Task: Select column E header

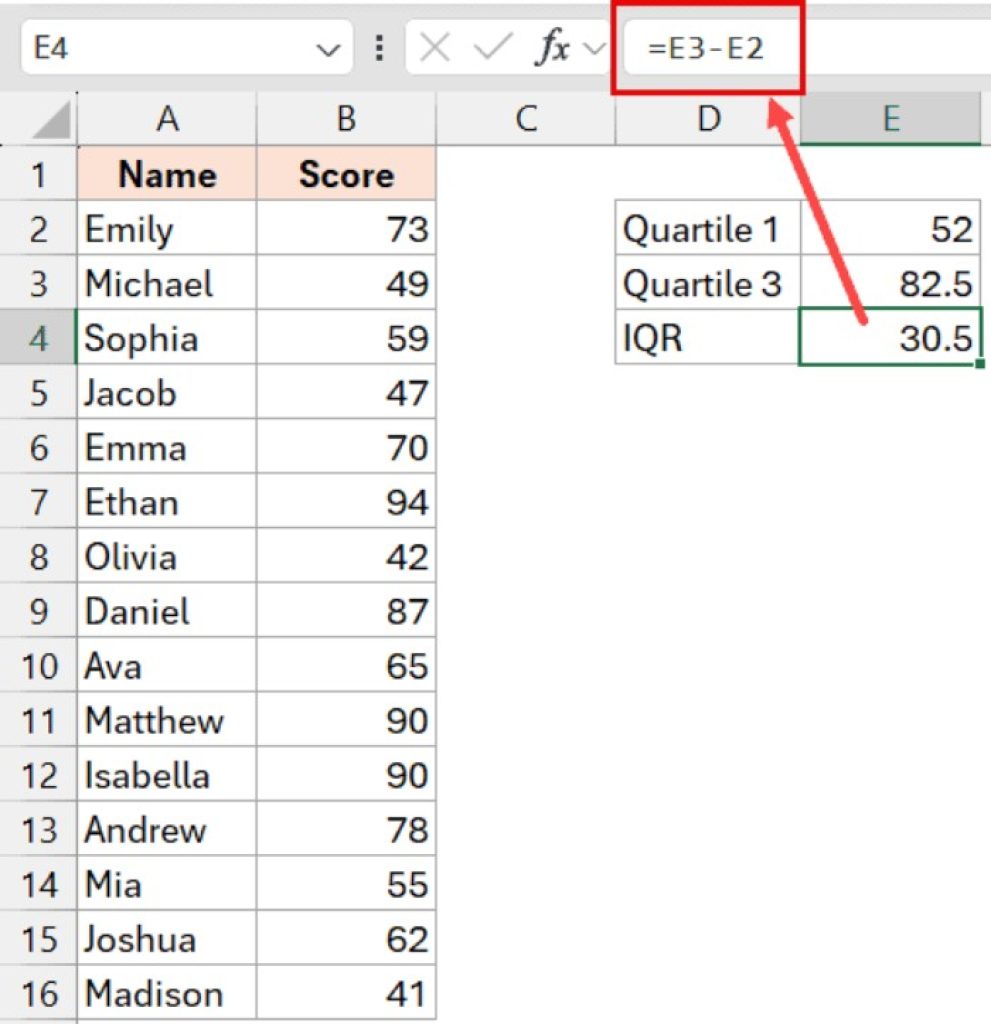Action: tap(890, 119)
